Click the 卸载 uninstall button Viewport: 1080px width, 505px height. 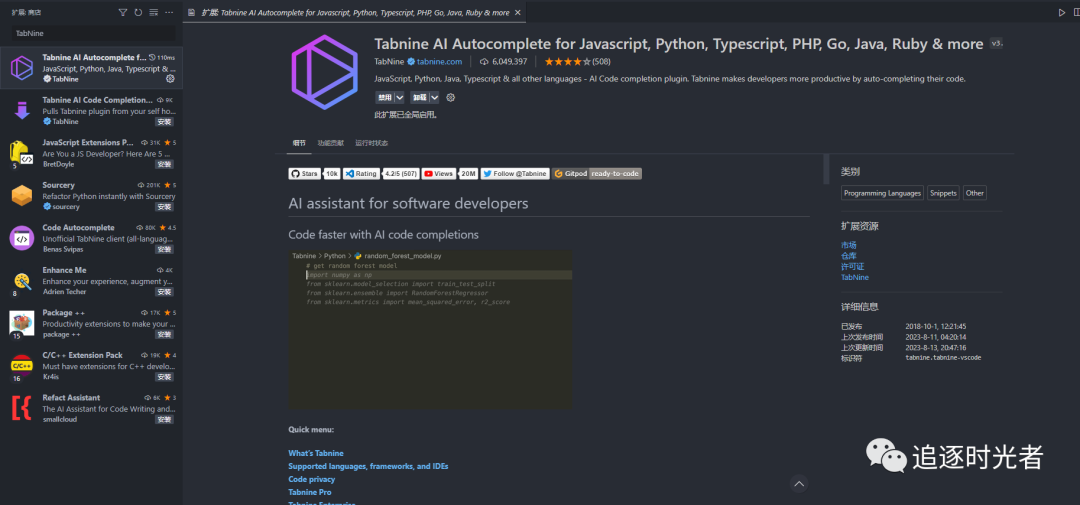click(419, 98)
